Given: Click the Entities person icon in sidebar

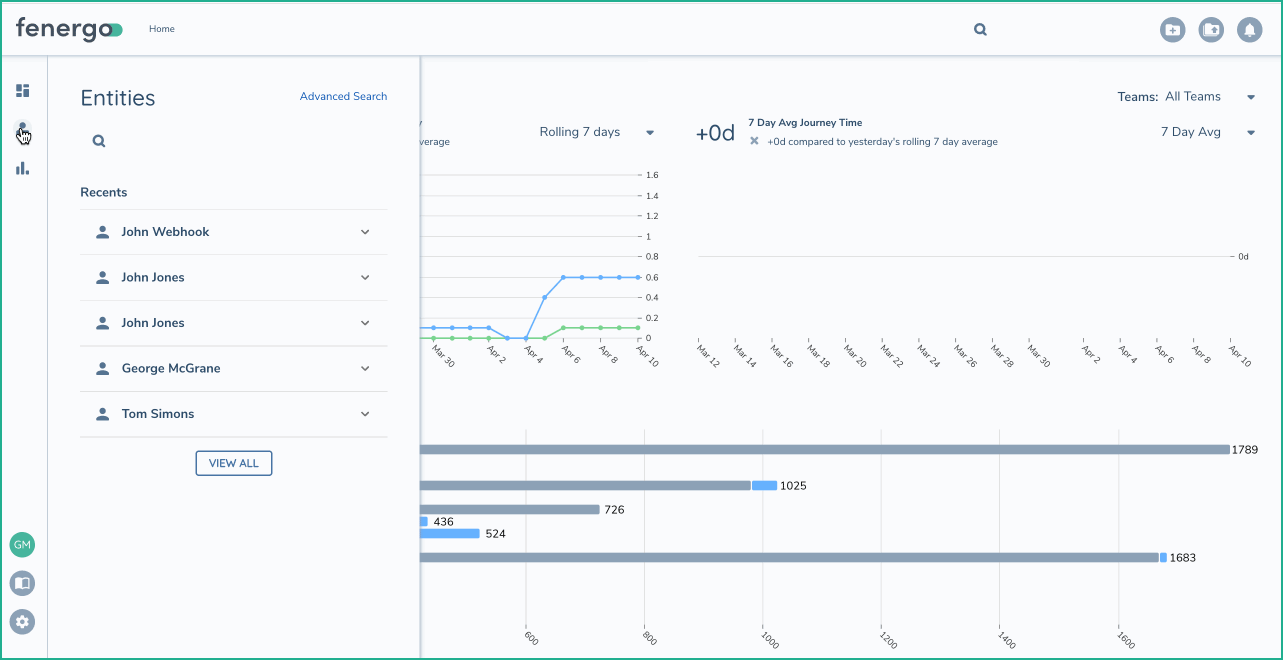Looking at the screenshot, I should pyautogui.click(x=22, y=130).
